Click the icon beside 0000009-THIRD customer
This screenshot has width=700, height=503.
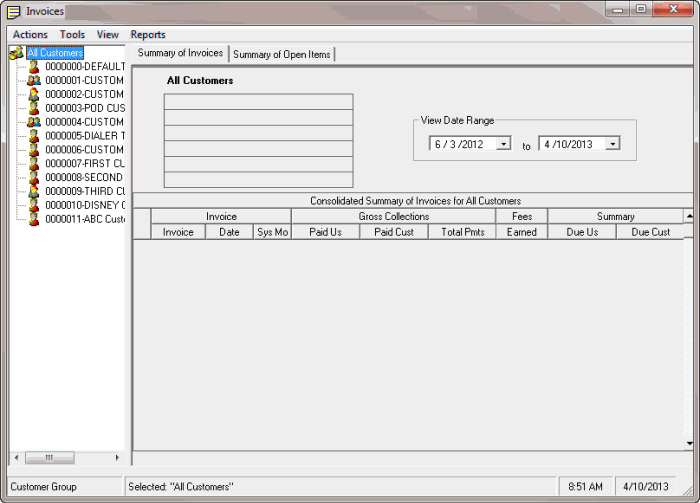[x=34, y=191]
